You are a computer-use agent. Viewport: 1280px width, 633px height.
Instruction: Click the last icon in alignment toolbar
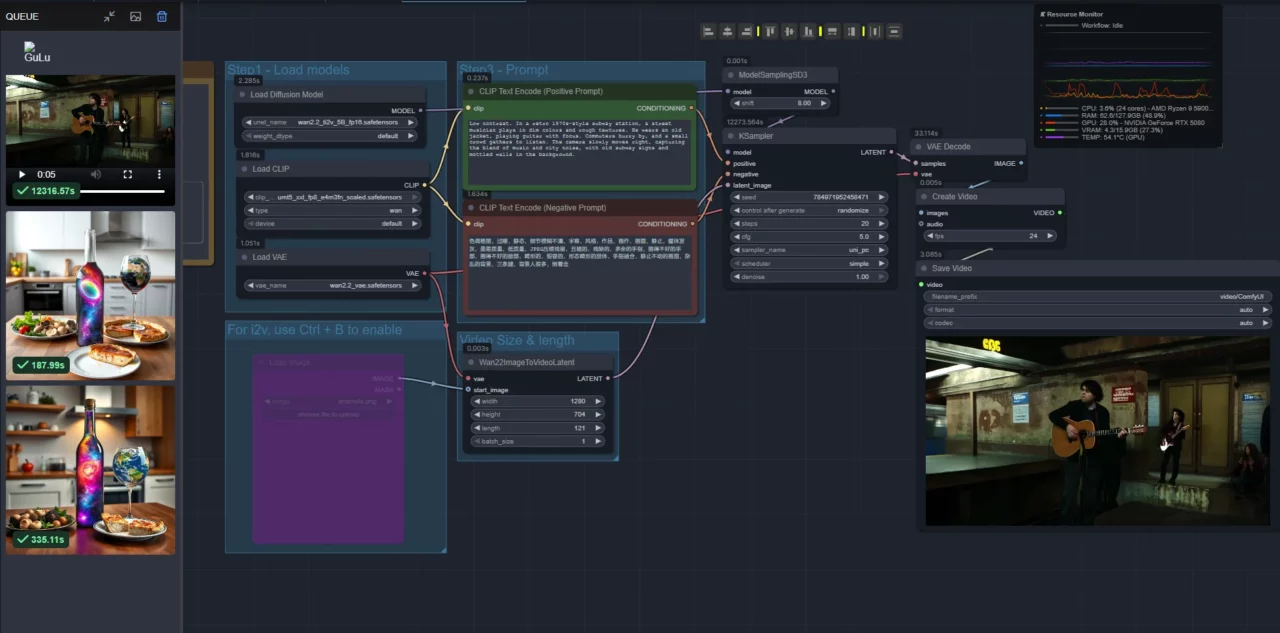pos(893,32)
